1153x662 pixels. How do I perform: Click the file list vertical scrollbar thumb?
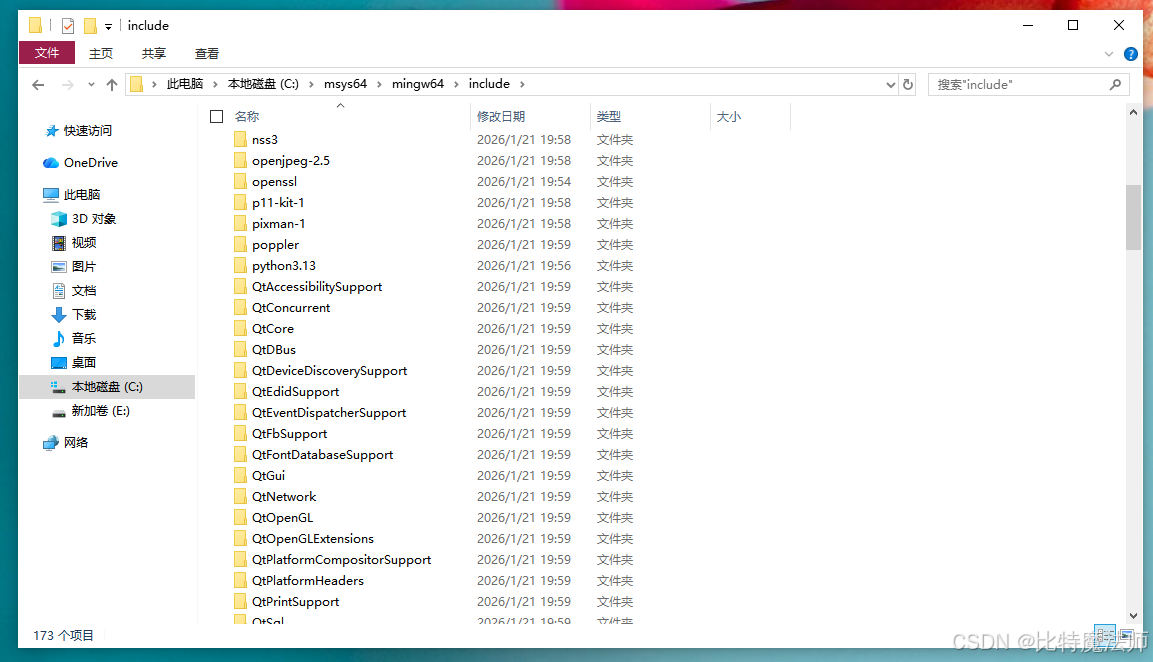click(x=1133, y=217)
